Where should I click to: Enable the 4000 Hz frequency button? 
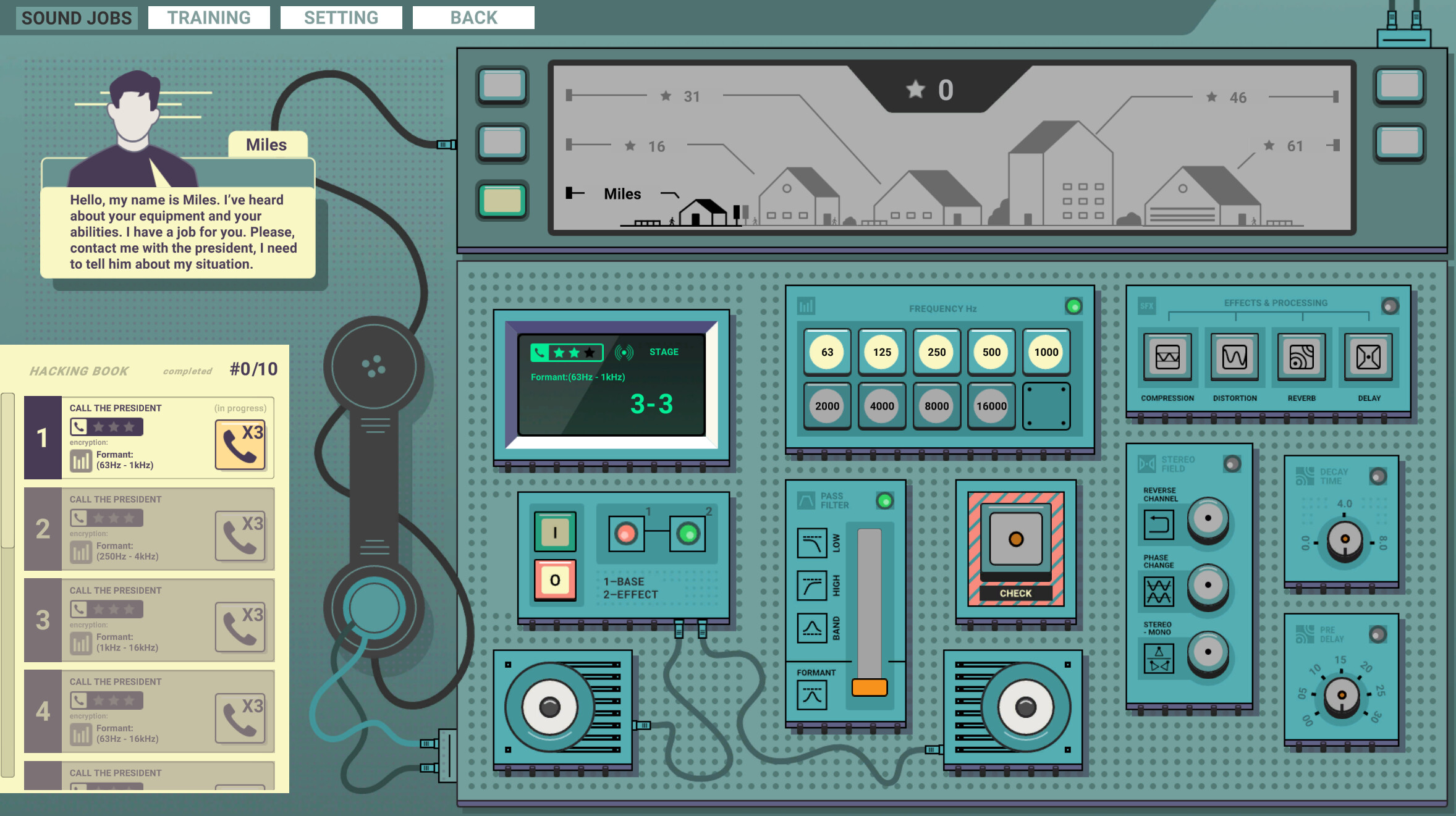[882, 406]
